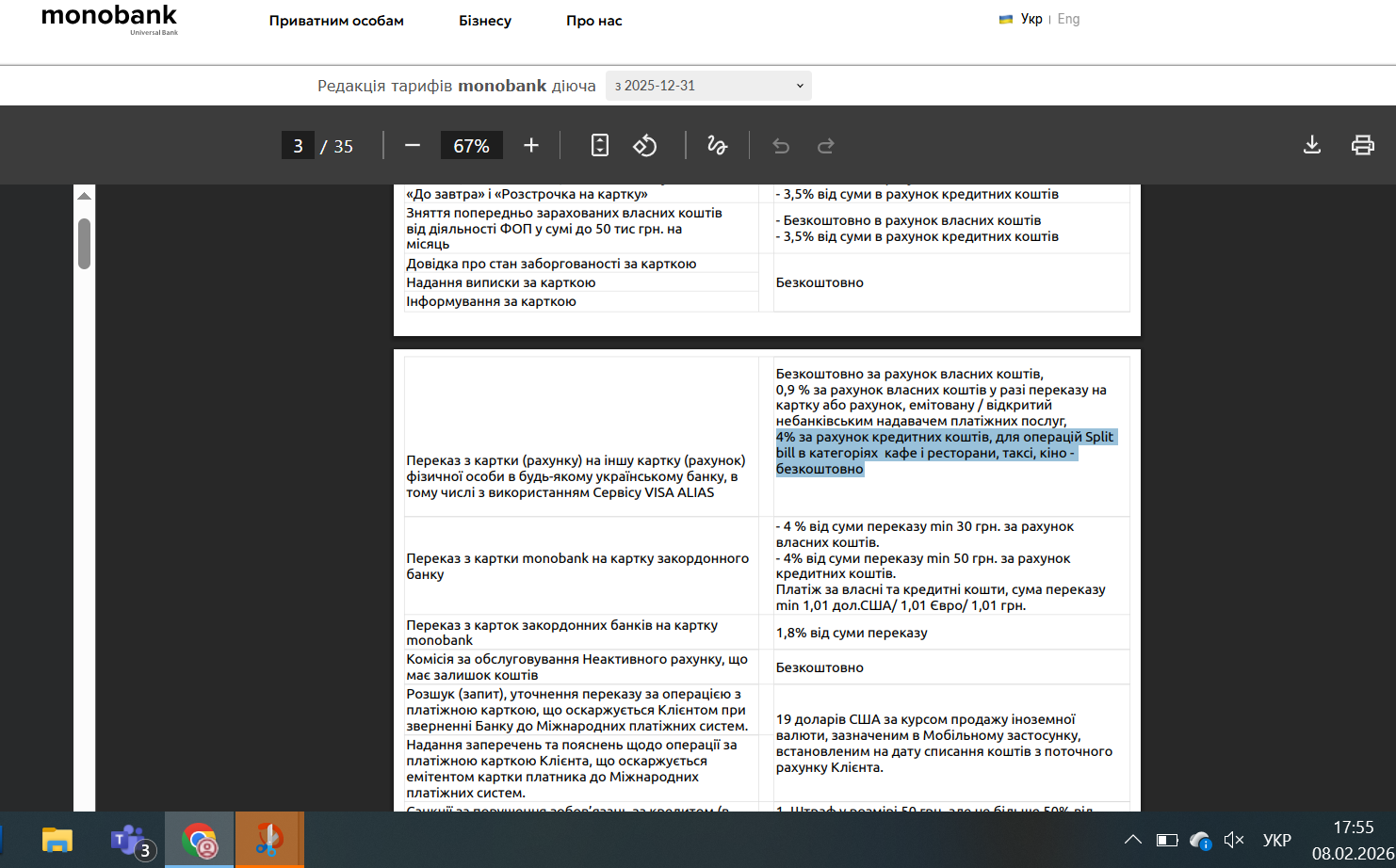Viewport: 1396px width, 868px height.
Task: Click the Ukrainian flag icon
Action: [1006, 19]
